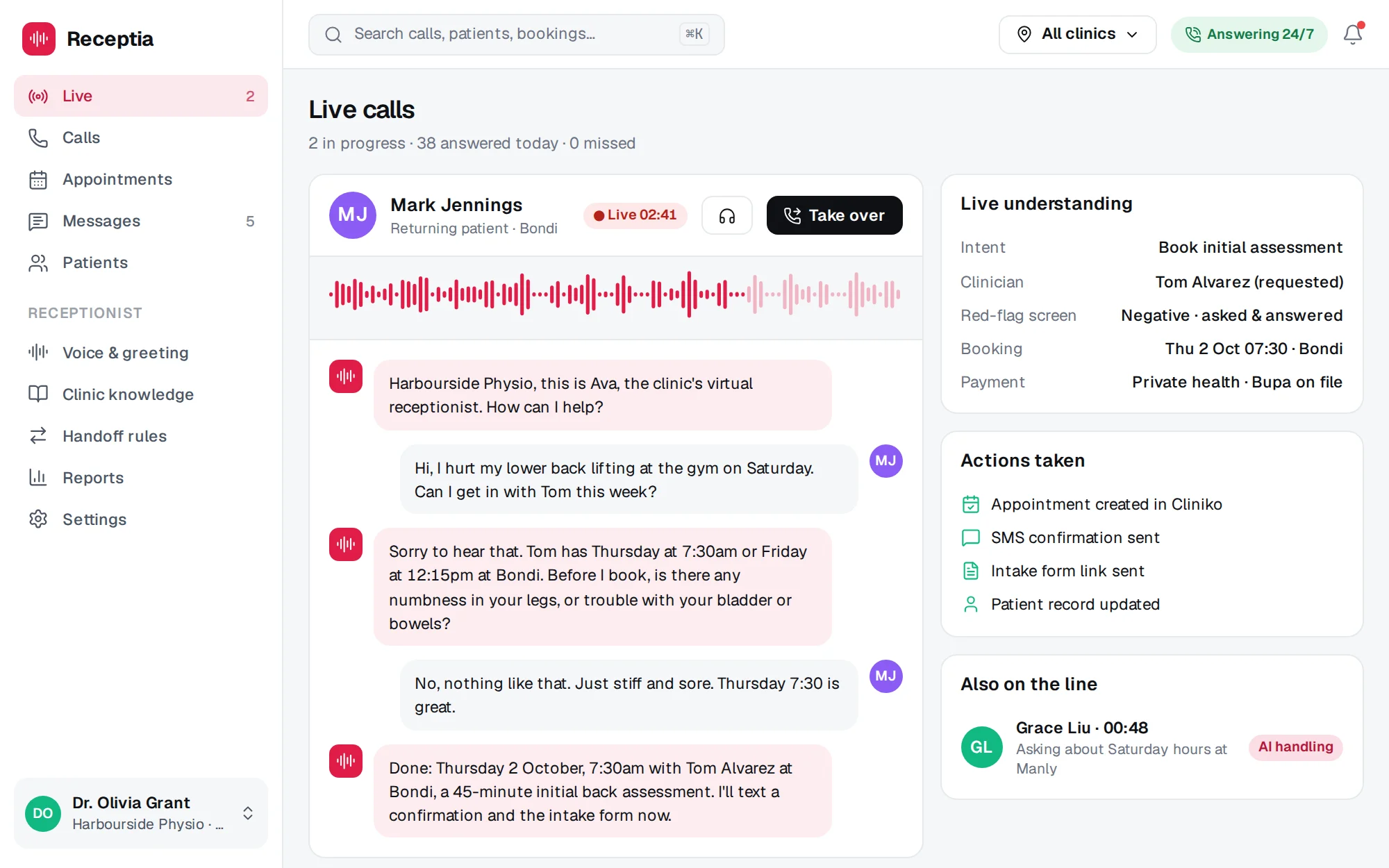Click the ⌘K shortcut hint in search
Viewport: 1389px width, 868px height.
pos(694,34)
